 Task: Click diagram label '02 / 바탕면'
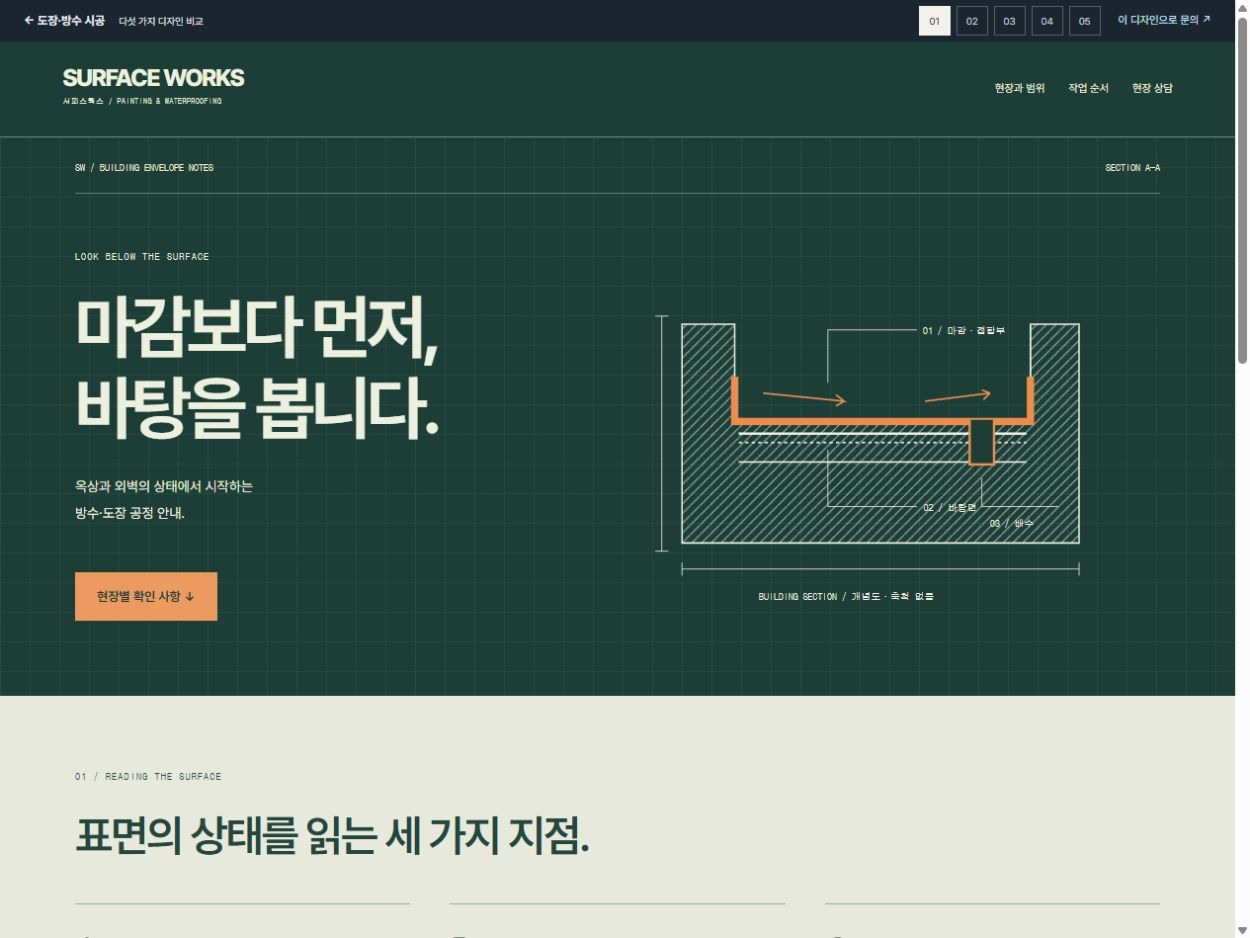click(x=949, y=508)
